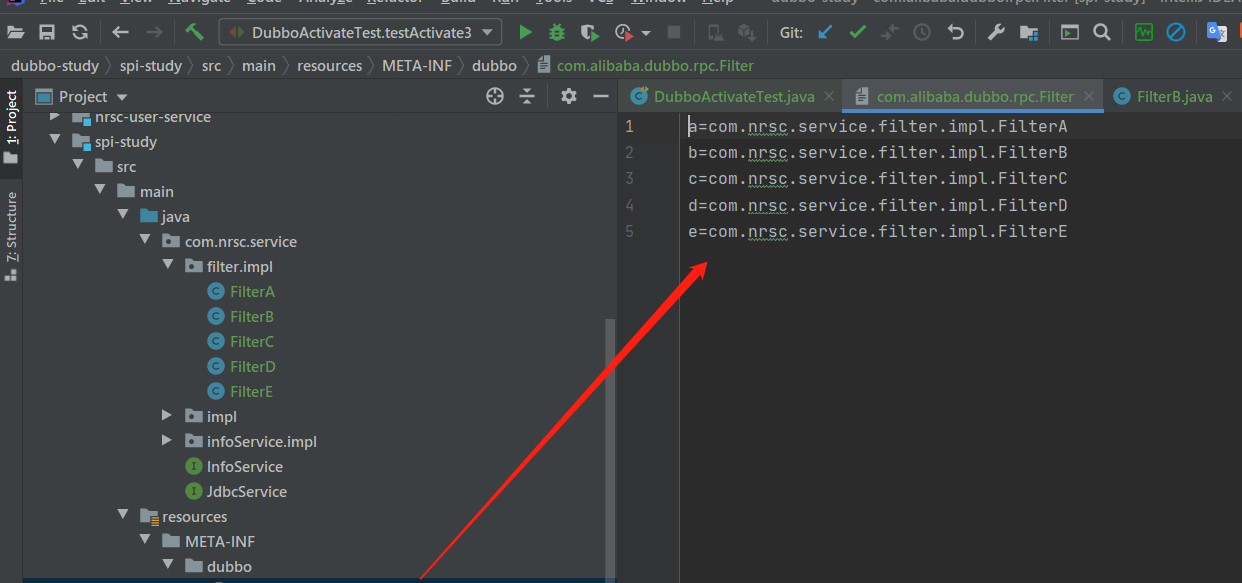Click dubbo-study in the breadcrumb bar
1242x583 pixels.
pyautogui.click(x=55, y=66)
